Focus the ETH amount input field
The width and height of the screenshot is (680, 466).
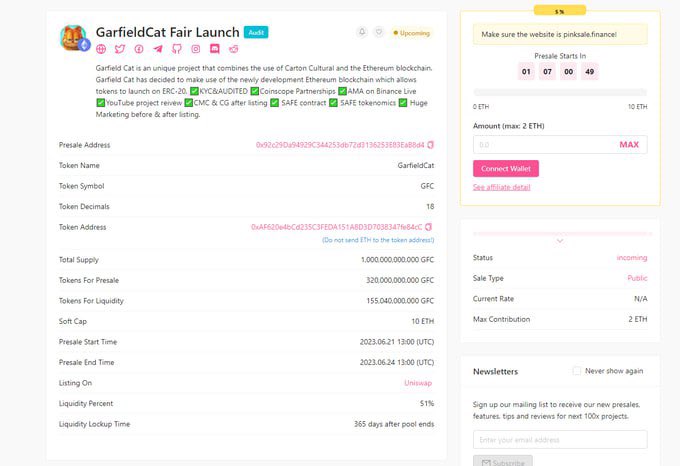[x=560, y=145]
